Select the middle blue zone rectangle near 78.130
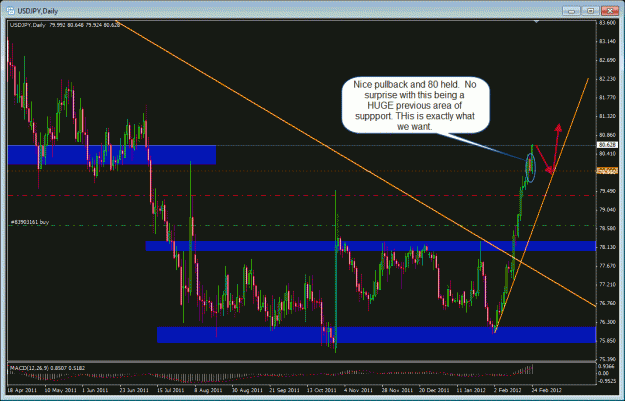The width and height of the screenshot is (625, 401). click(x=371, y=246)
